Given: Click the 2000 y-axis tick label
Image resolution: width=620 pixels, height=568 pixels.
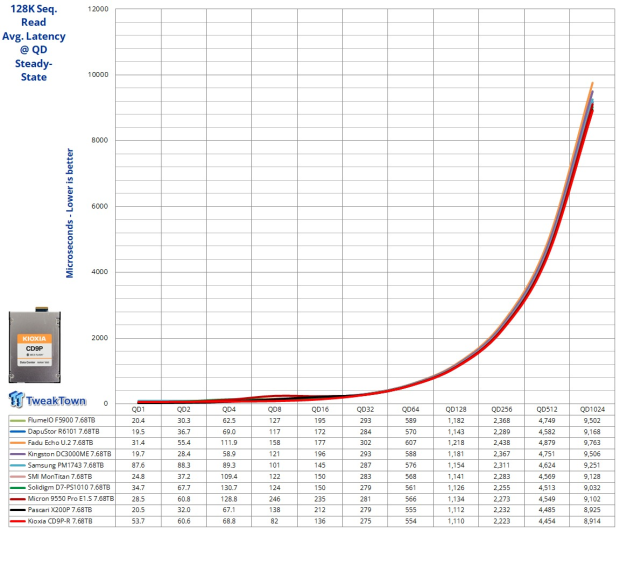Looking at the screenshot, I should (x=100, y=338).
